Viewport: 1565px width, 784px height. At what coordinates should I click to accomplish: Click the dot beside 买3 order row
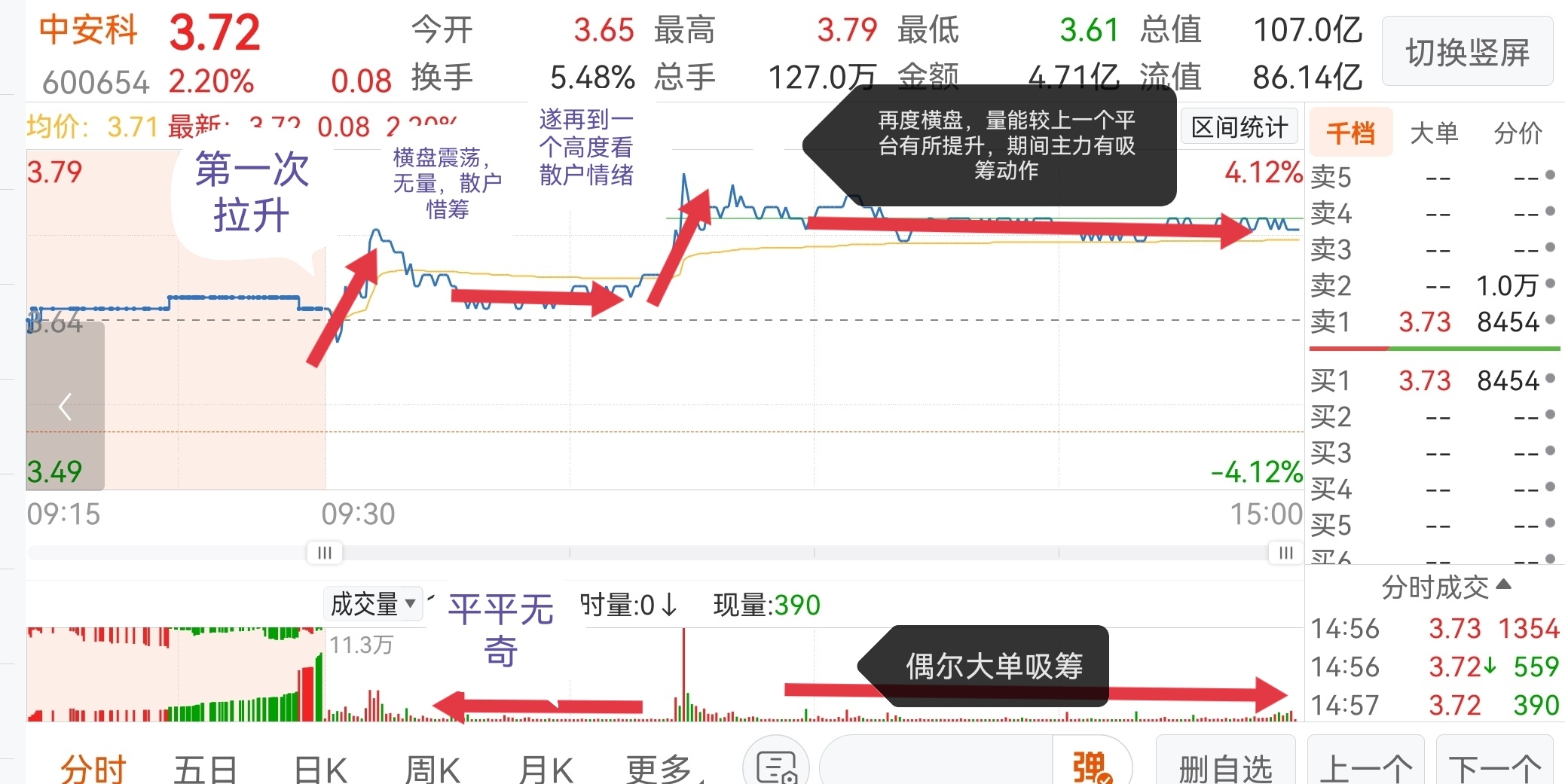point(1550,450)
